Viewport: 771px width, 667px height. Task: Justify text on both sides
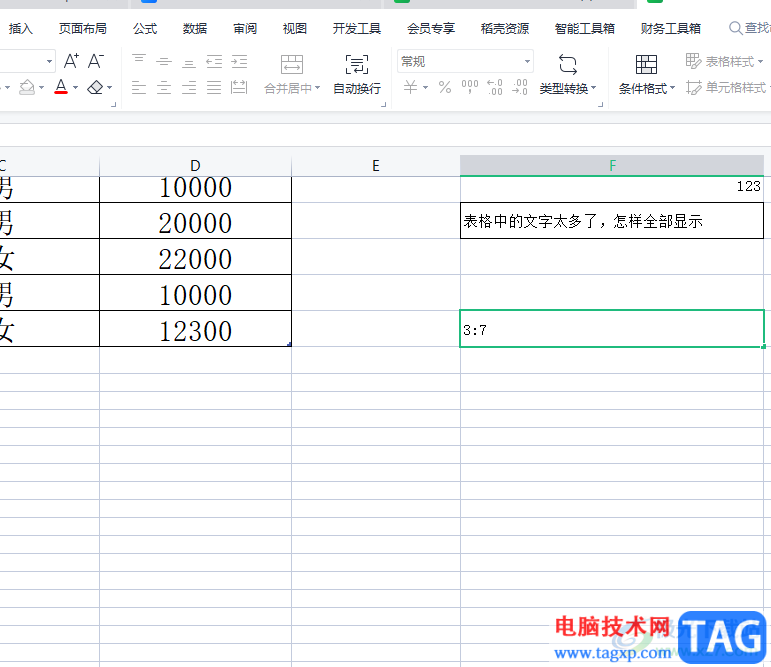click(x=214, y=88)
